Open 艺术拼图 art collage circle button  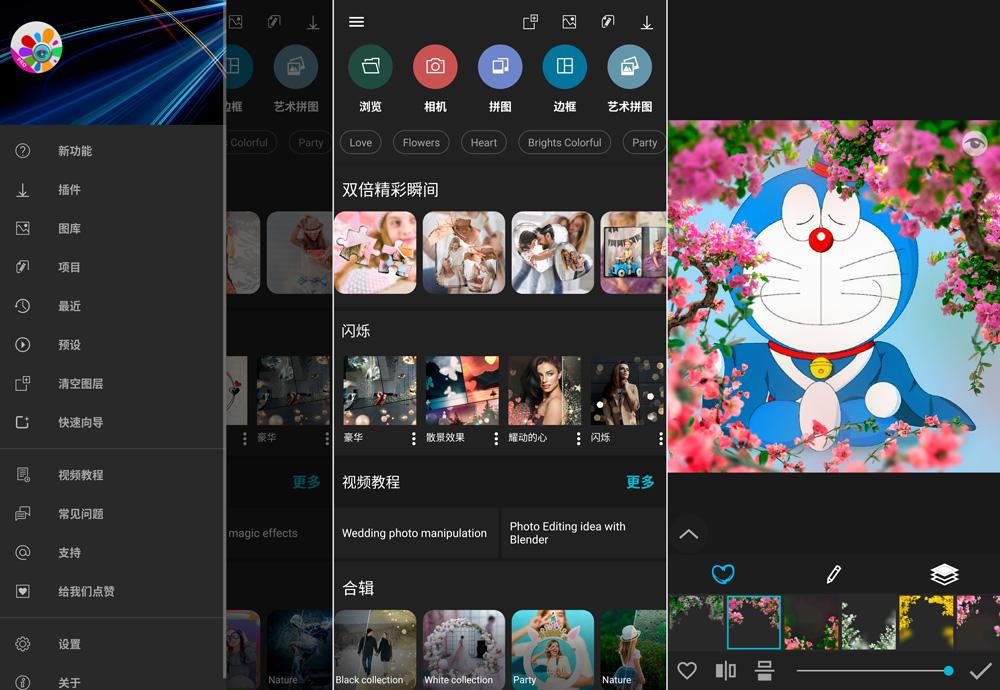[629, 66]
